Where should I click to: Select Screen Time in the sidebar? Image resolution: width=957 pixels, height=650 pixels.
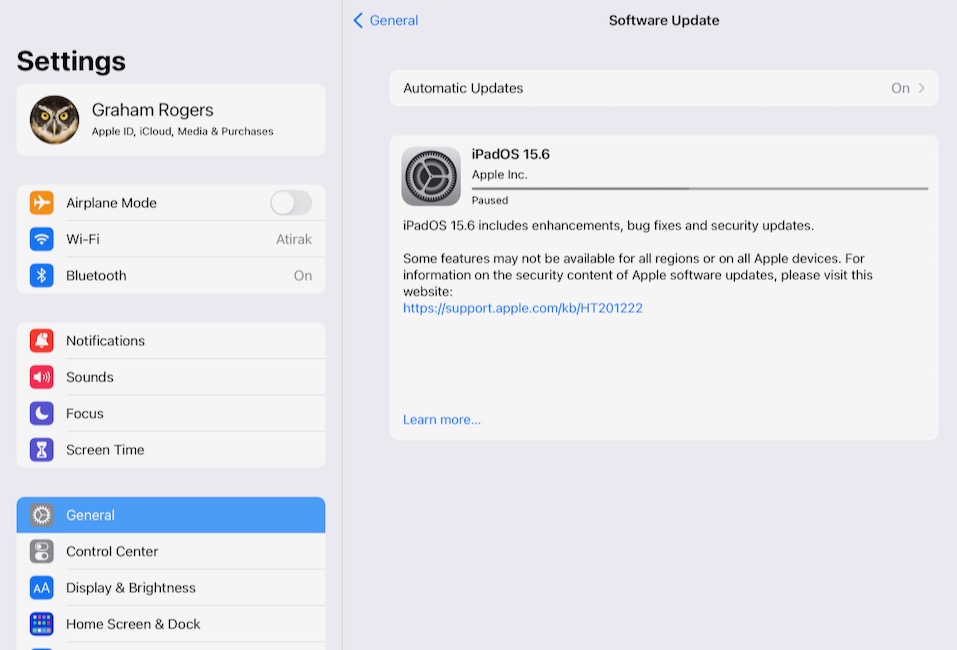(x=171, y=450)
